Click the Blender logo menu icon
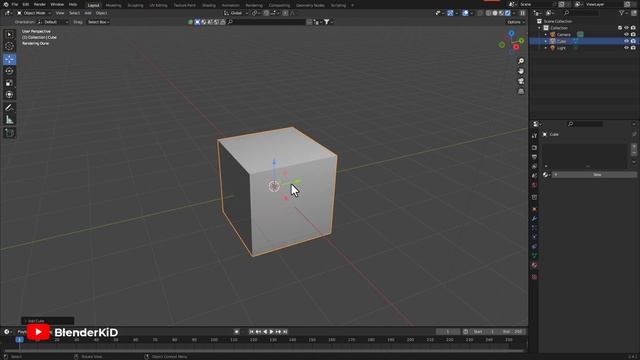The width and height of the screenshot is (640, 360). point(6,4)
